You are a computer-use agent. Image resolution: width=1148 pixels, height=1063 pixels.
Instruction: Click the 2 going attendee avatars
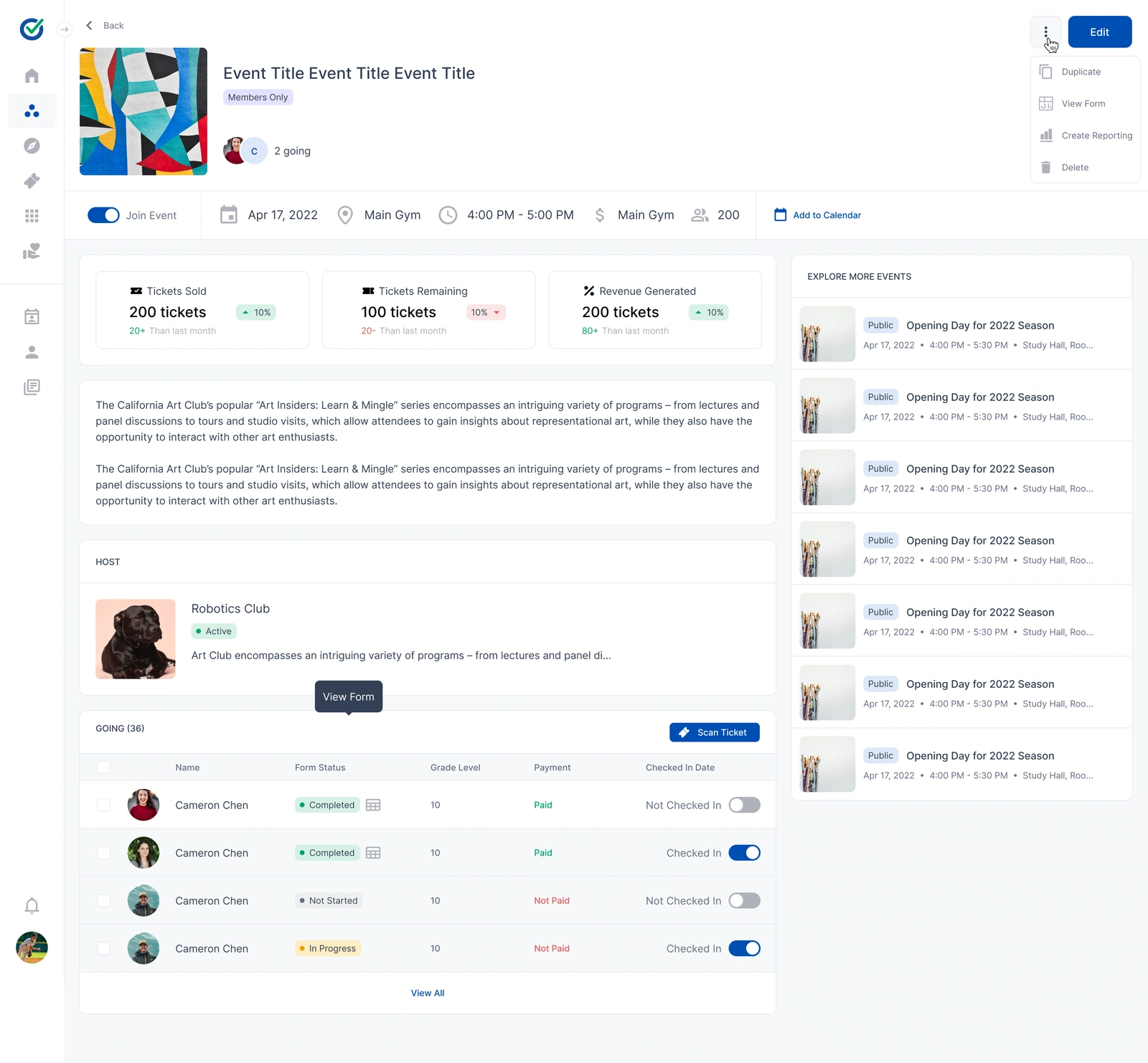(x=245, y=151)
